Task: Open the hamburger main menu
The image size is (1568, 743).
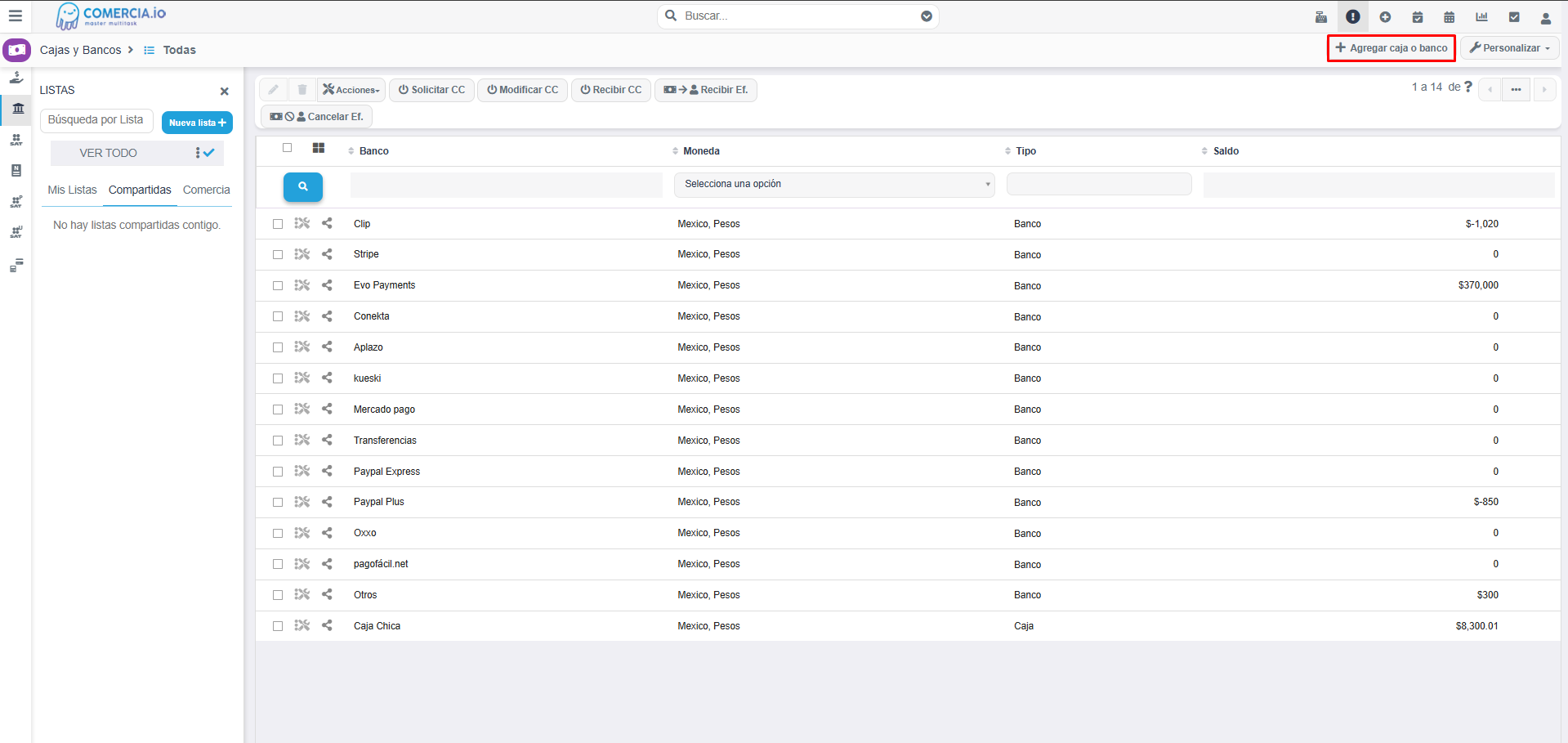Action: 16,16
